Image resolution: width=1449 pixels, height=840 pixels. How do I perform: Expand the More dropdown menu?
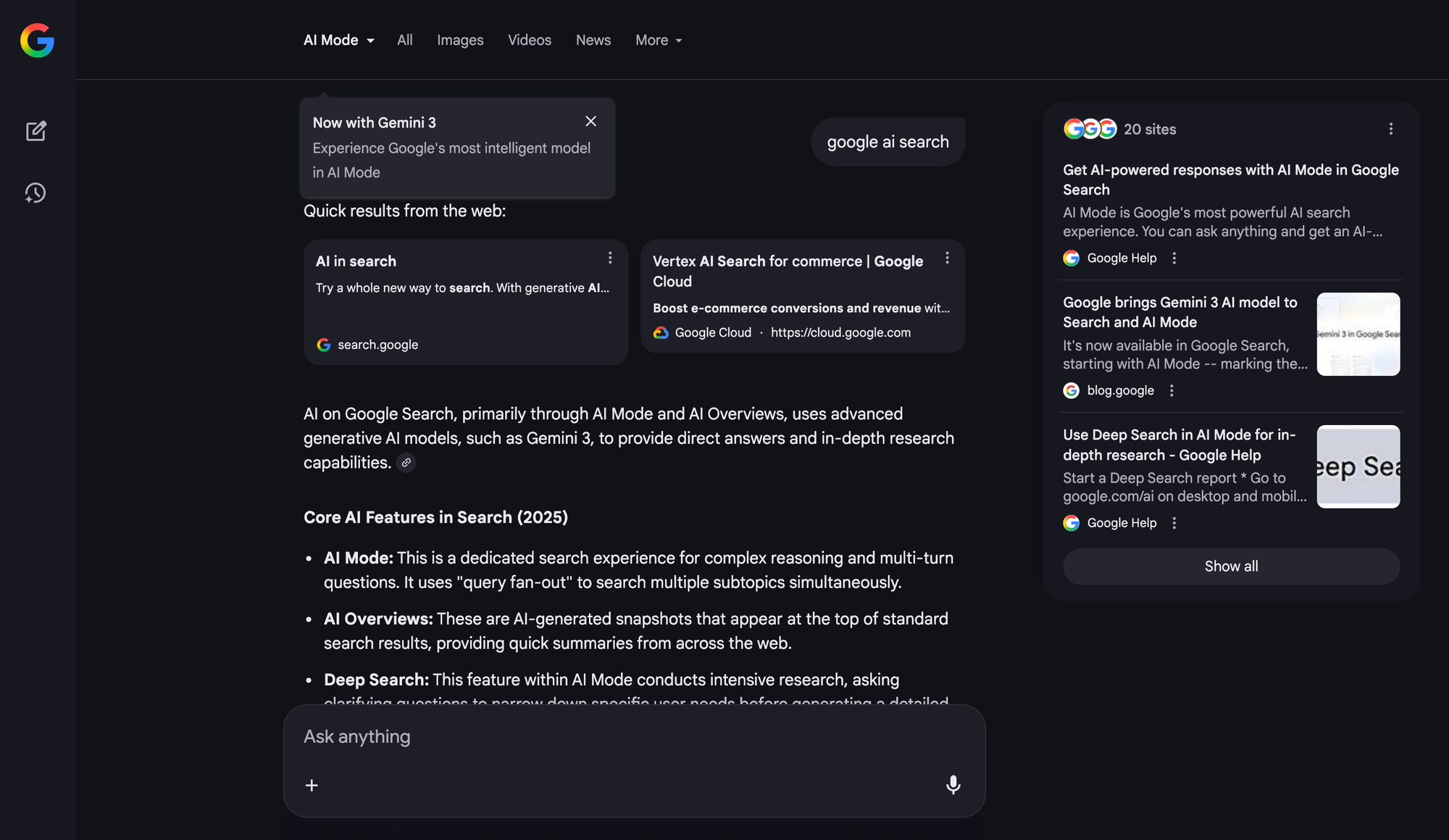point(659,40)
